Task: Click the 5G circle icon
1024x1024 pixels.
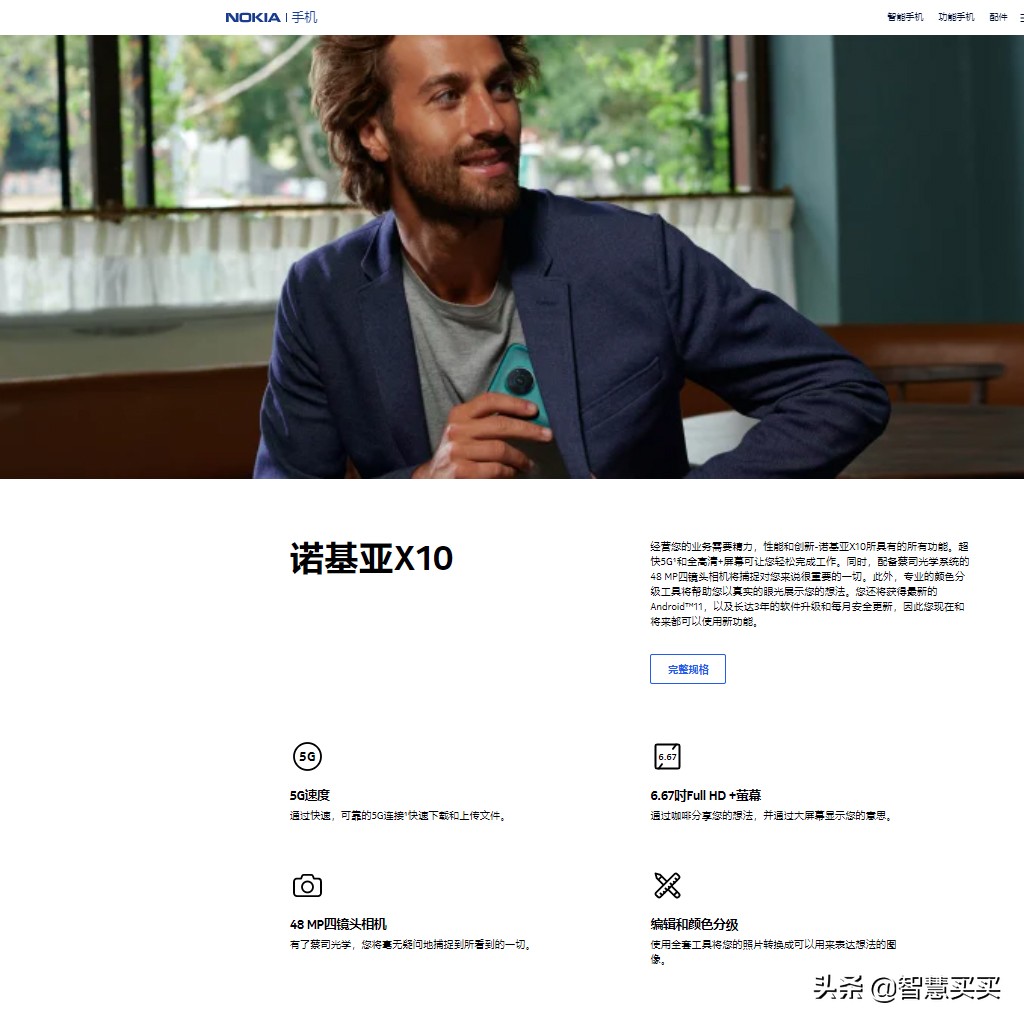Action: (307, 756)
